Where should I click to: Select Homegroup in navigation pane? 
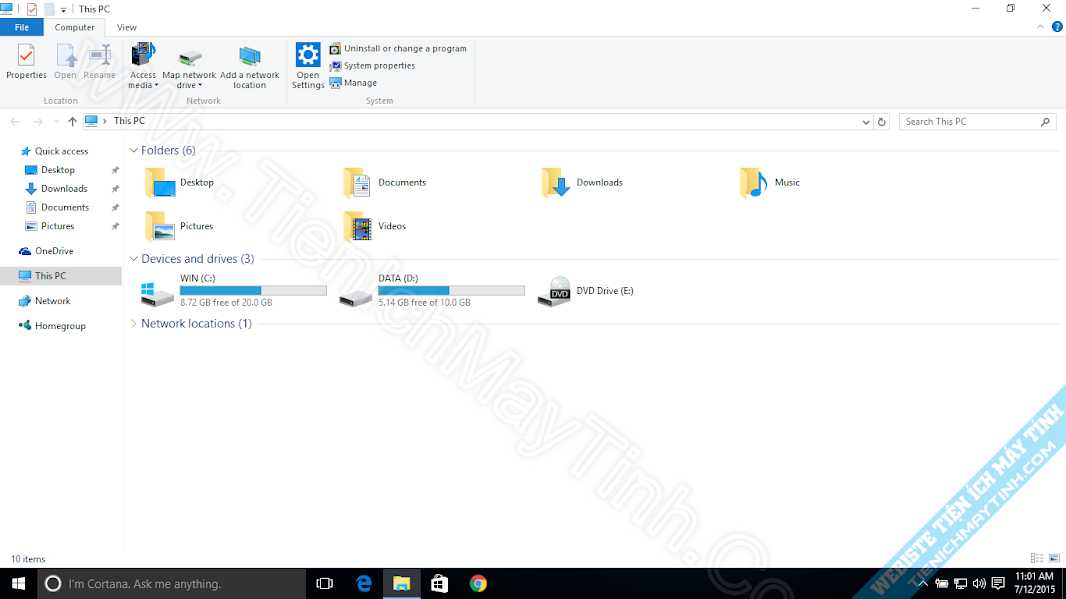click(x=60, y=326)
